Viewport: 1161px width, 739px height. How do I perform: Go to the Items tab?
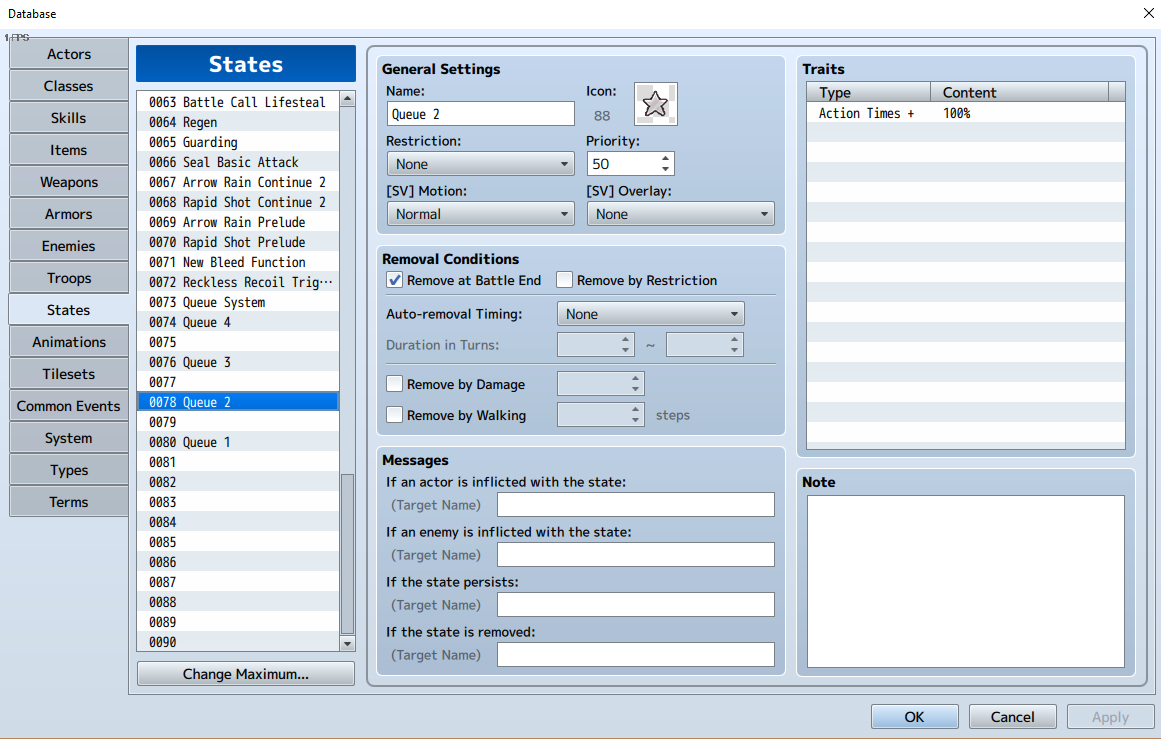[69, 150]
